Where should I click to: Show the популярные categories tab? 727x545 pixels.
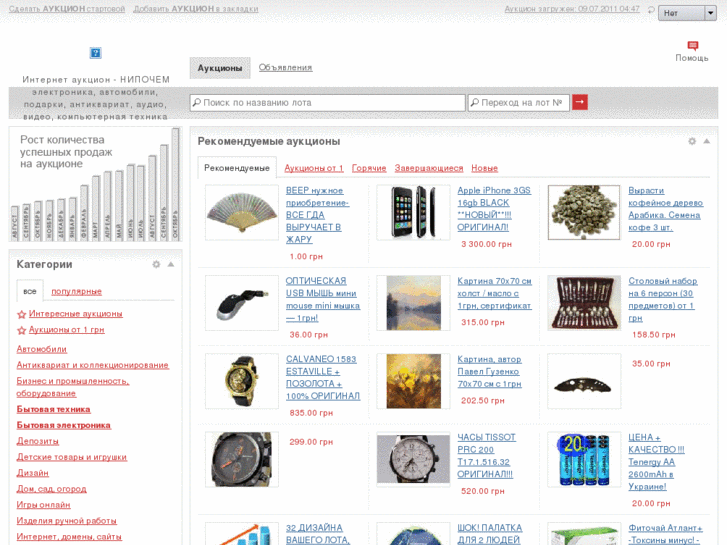tap(76, 291)
